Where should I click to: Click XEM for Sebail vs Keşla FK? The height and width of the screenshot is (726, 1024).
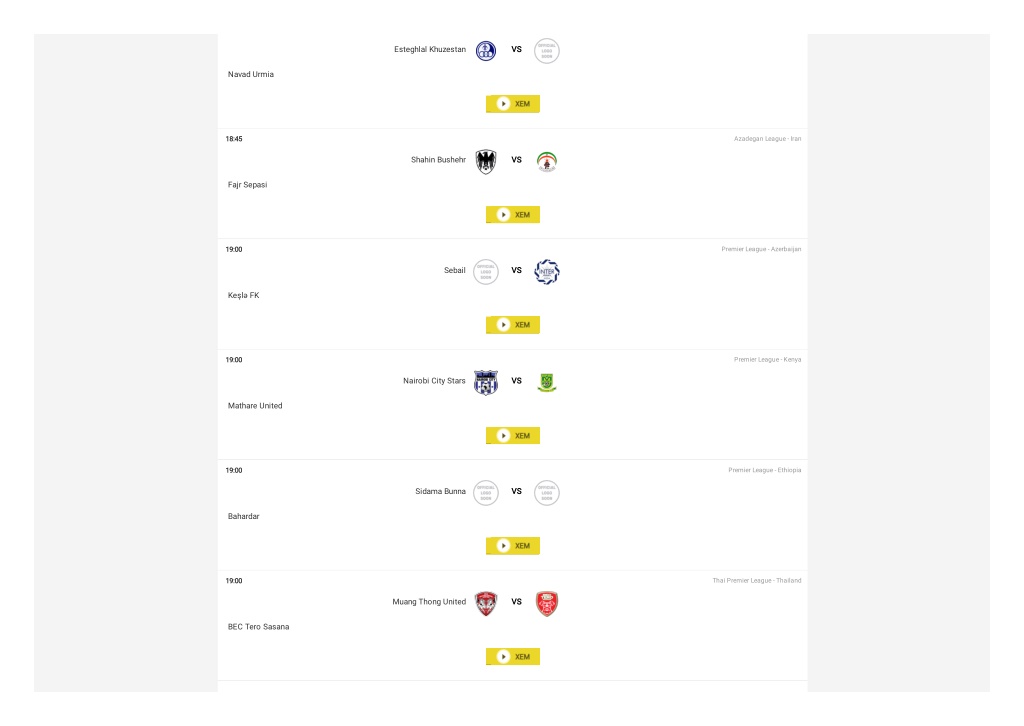click(x=513, y=325)
